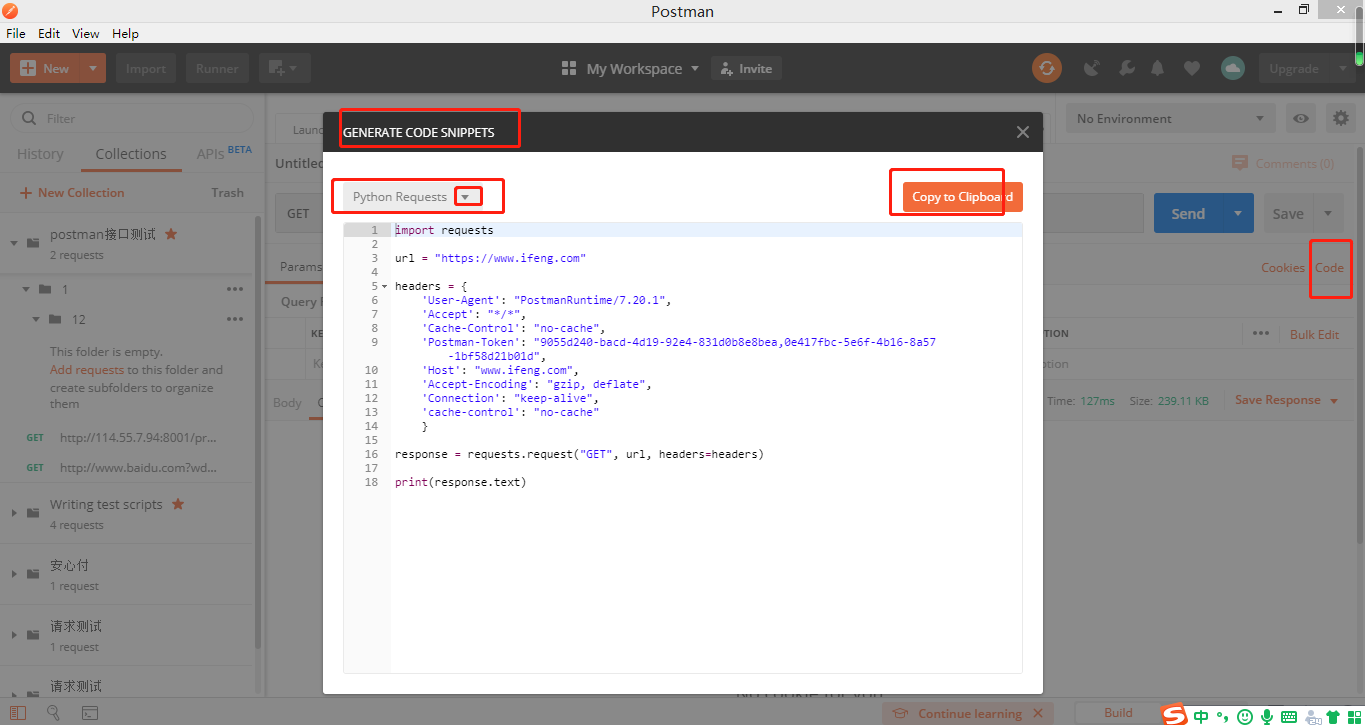
Task: Open the No Environment dropdown
Action: point(1171,118)
